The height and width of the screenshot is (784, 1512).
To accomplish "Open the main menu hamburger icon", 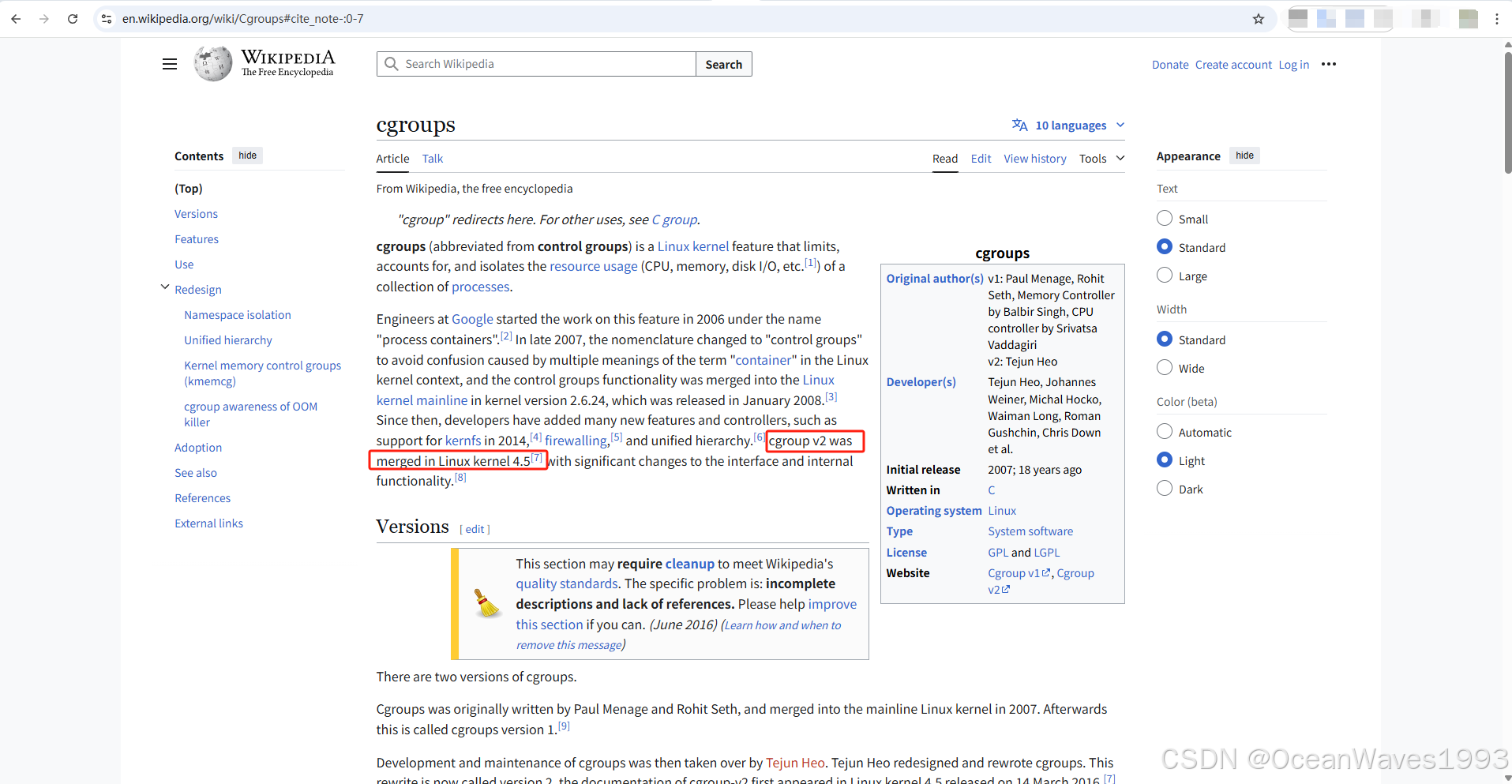I will coord(170,64).
